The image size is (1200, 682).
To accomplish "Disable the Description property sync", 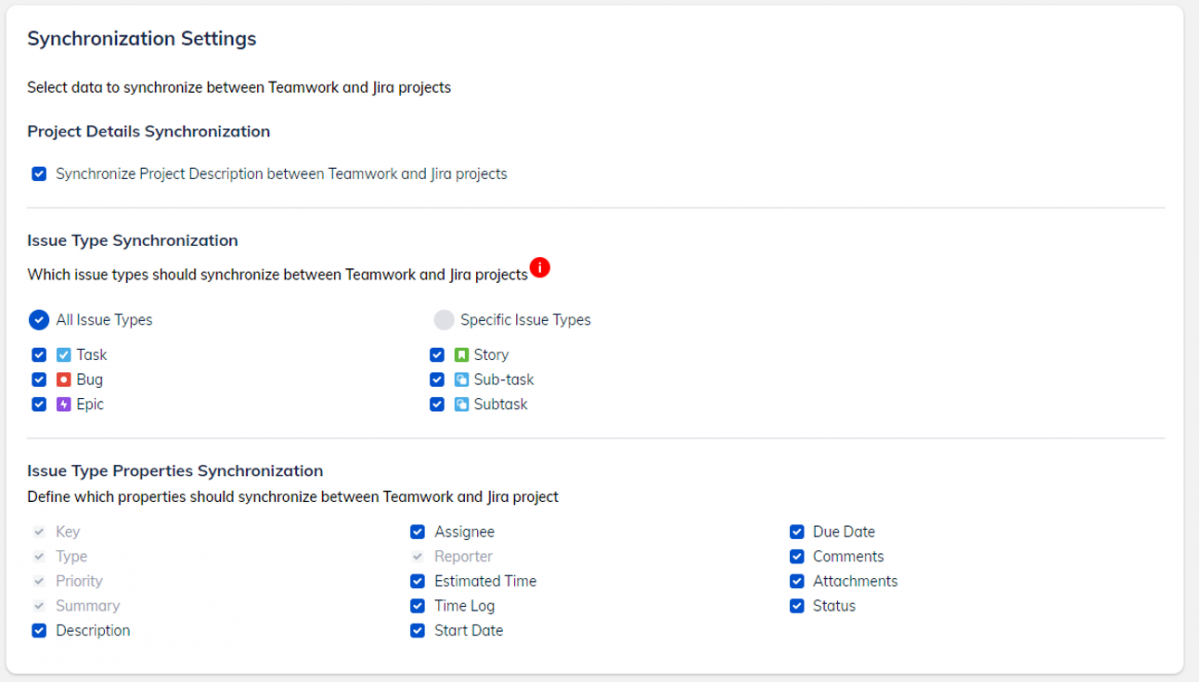I will [38, 630].
